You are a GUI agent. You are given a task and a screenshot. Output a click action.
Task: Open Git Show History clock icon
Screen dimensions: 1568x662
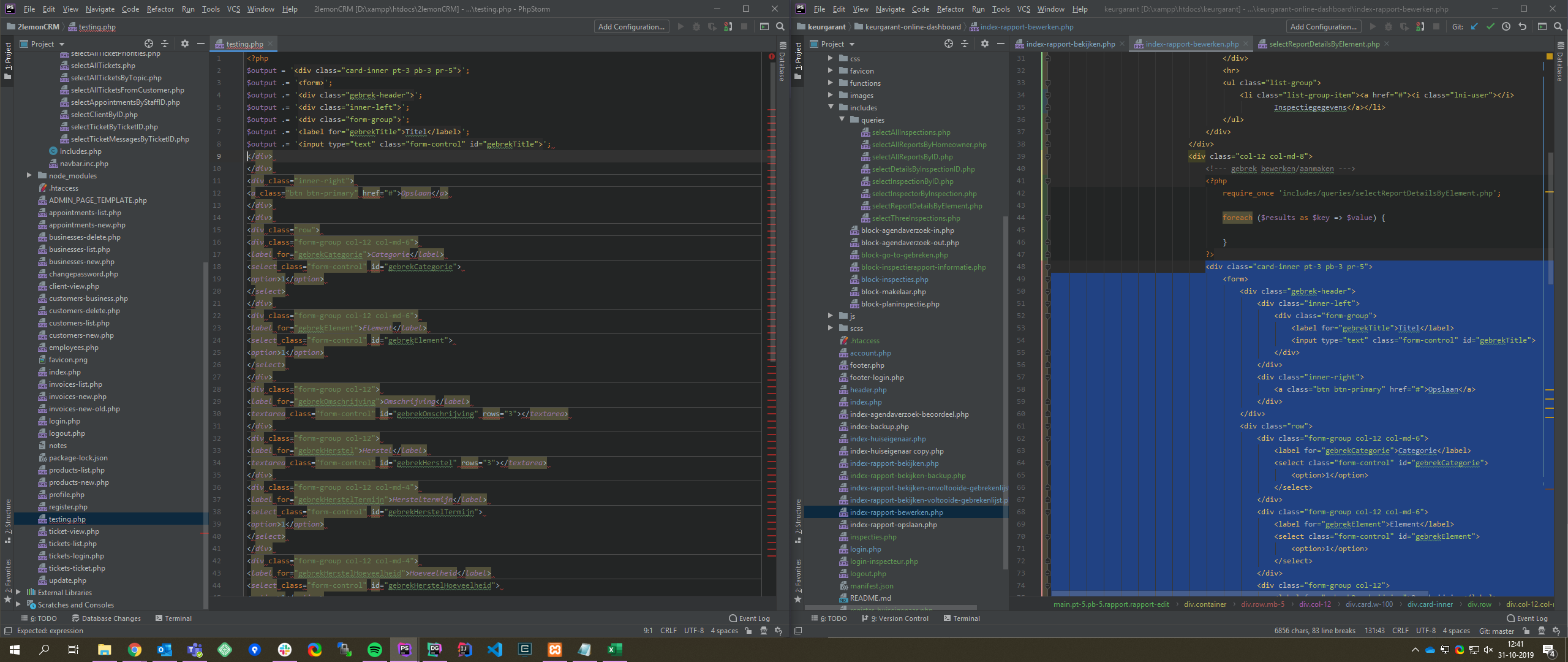[x=1506, y=26]
